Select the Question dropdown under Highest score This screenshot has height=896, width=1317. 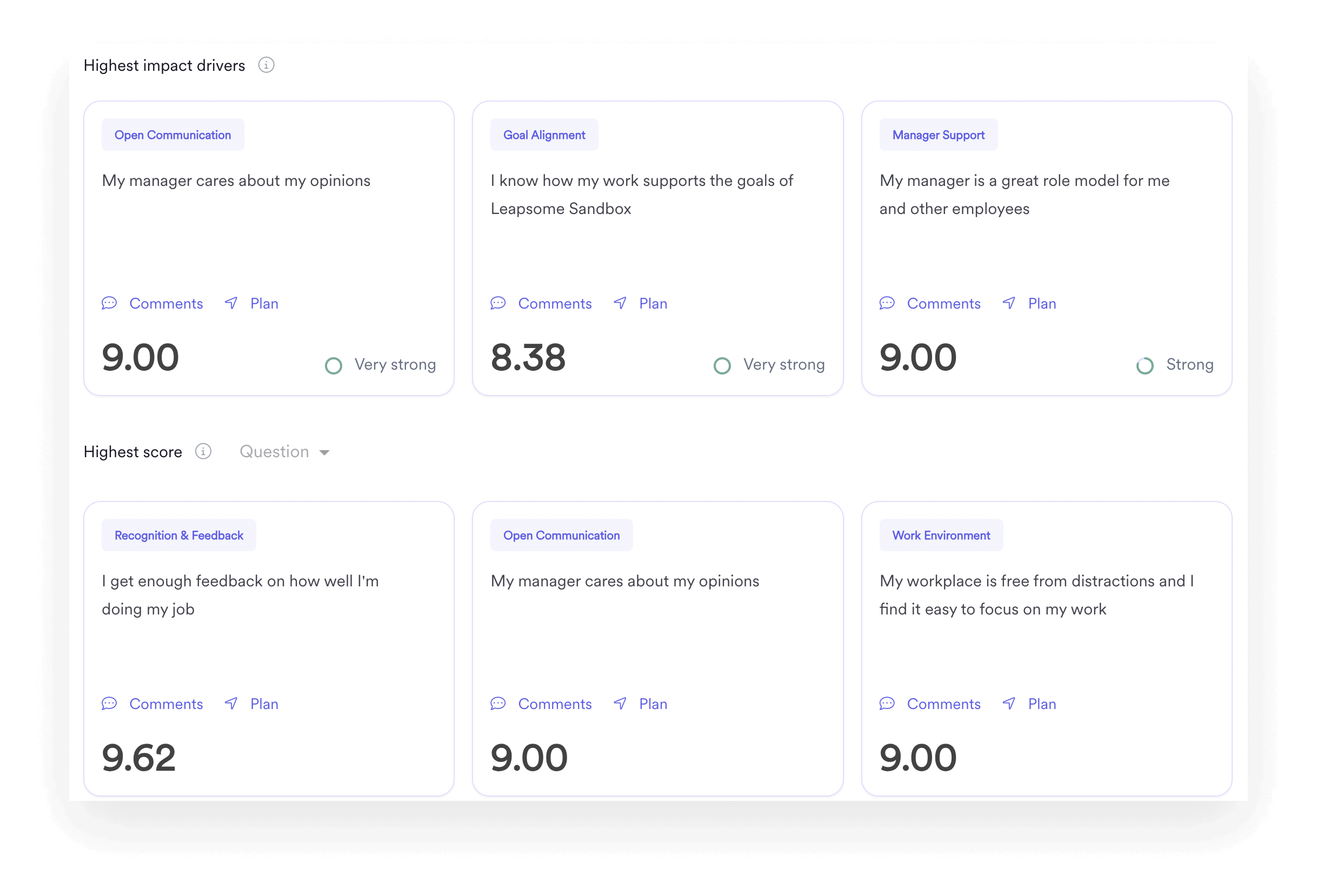point(284,451)
